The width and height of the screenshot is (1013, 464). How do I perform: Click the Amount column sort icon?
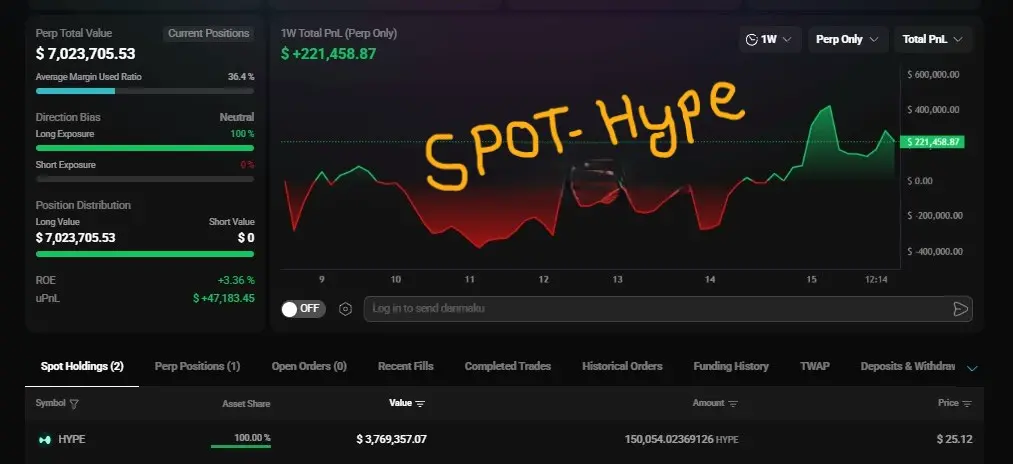[733, 404]
